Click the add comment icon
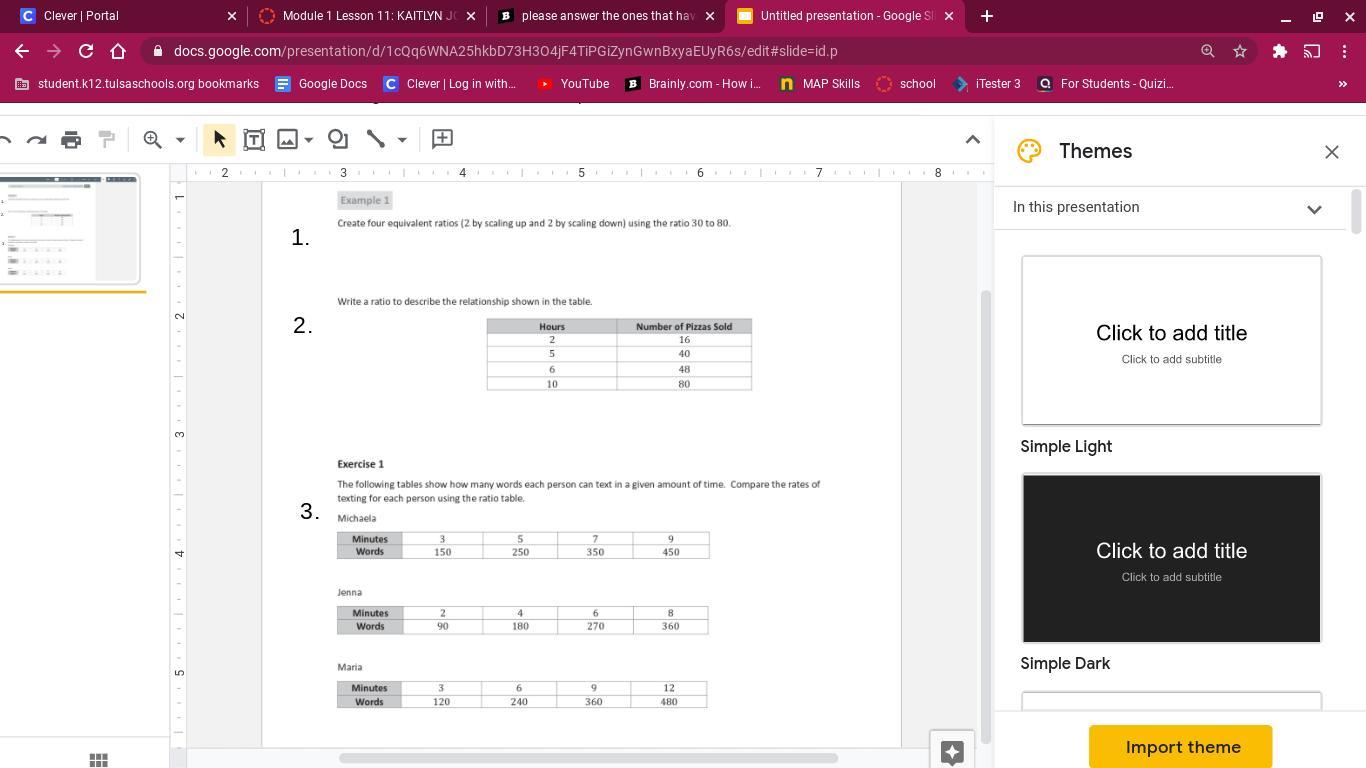The height and width of the screenshot is (768, 1366). point(442,139)
